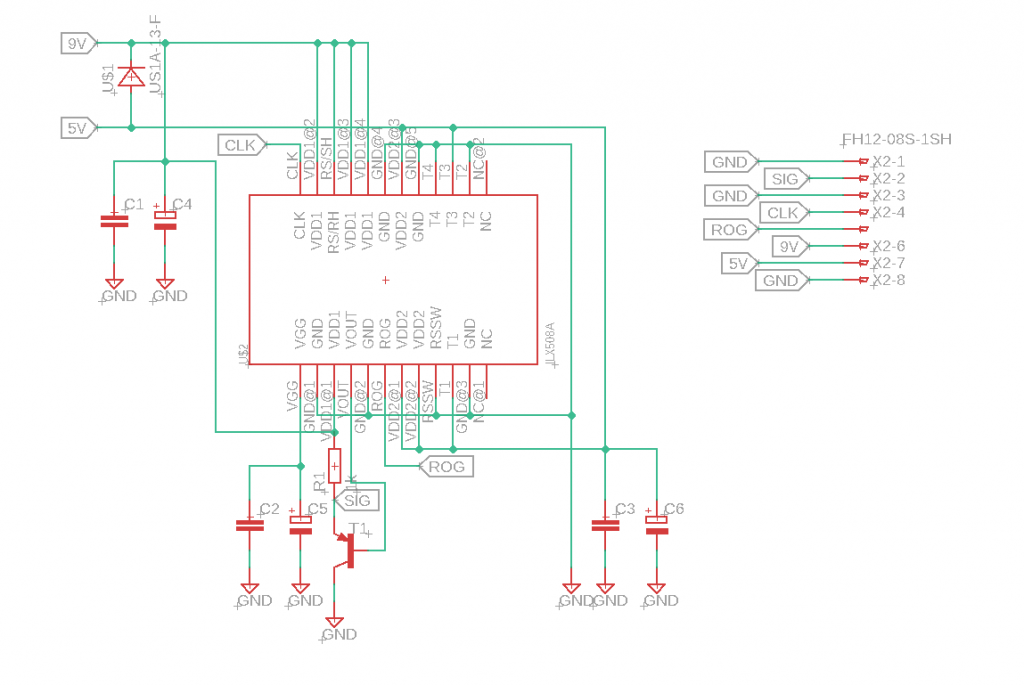Click the 9V label wired to X2-6

pos(791,247)
